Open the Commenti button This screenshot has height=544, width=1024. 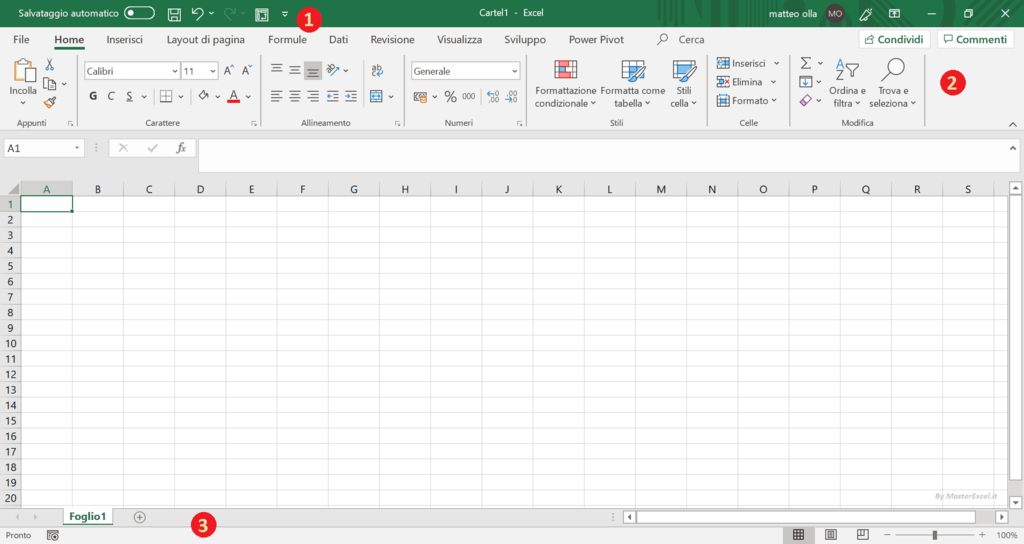coord(975,39)
